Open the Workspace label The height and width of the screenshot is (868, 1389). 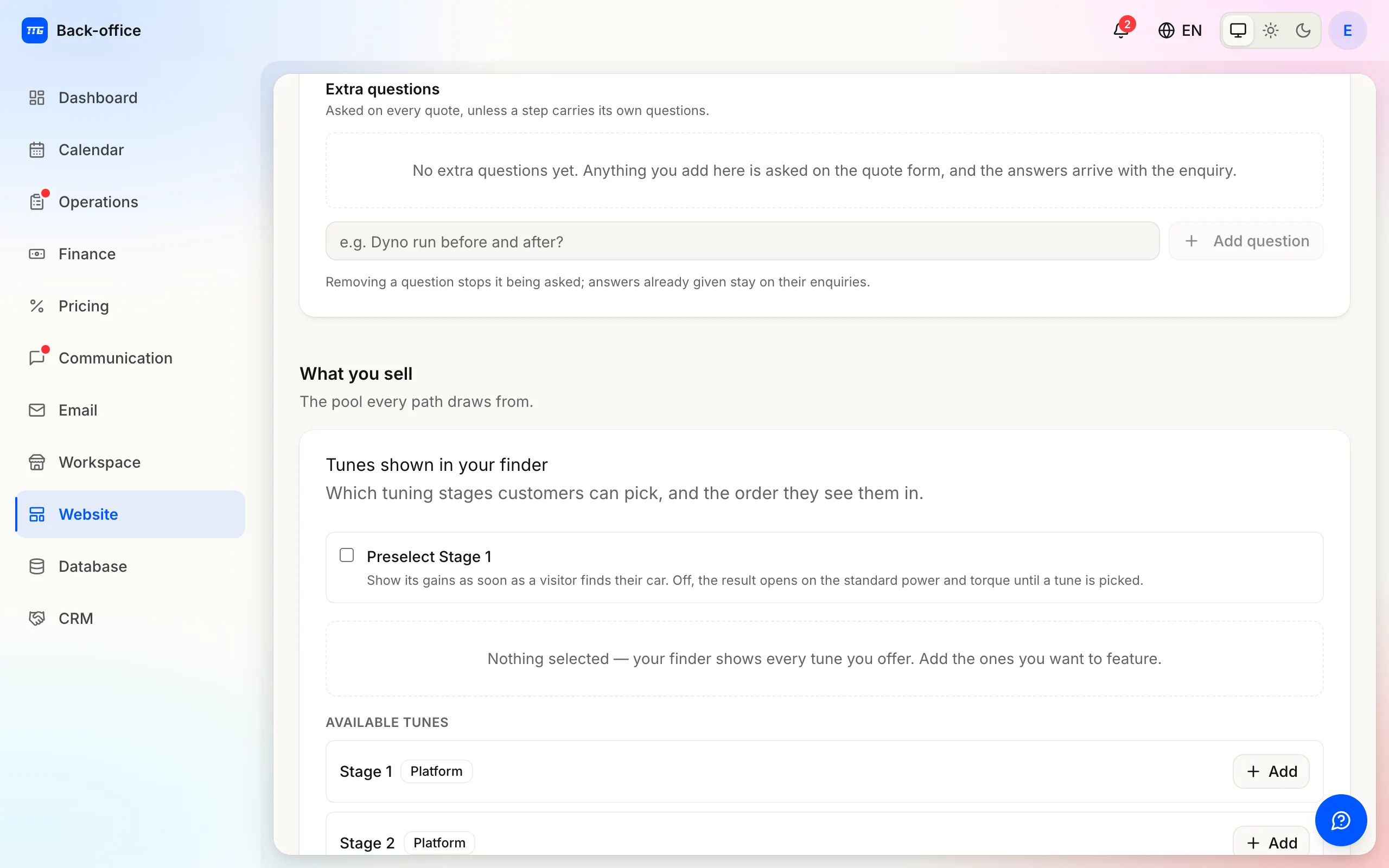pos(99,462)
